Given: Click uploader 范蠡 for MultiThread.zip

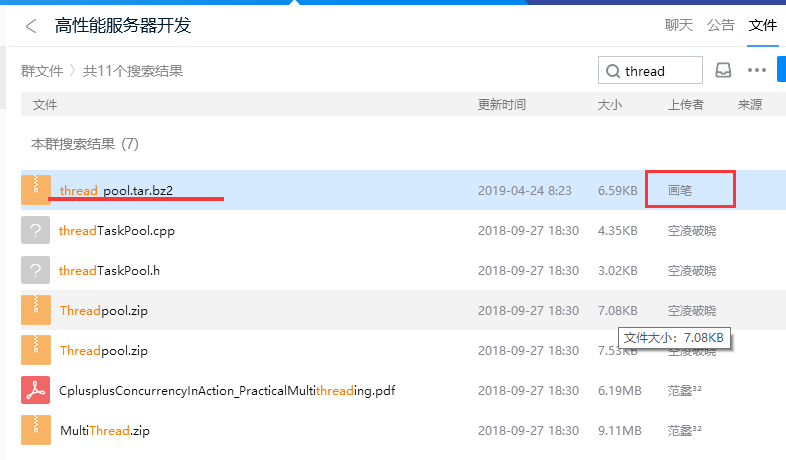Looking at the screenshot, I should 684,430.
